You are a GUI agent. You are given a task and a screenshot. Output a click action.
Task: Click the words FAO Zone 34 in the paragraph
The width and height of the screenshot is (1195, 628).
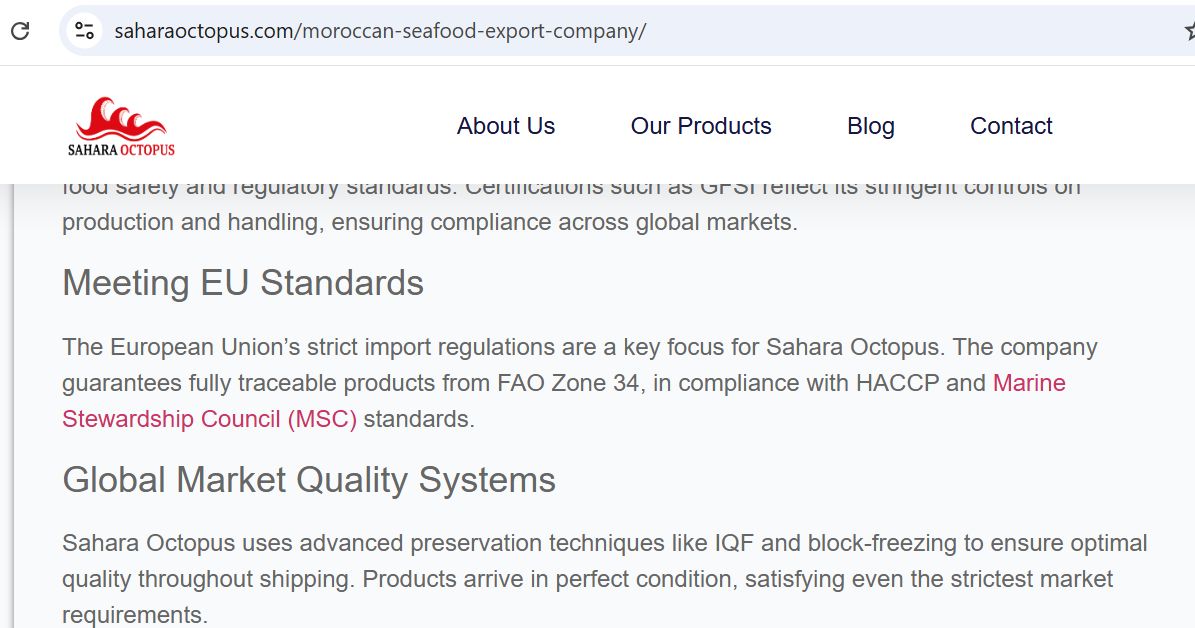(x=568, y=383)
